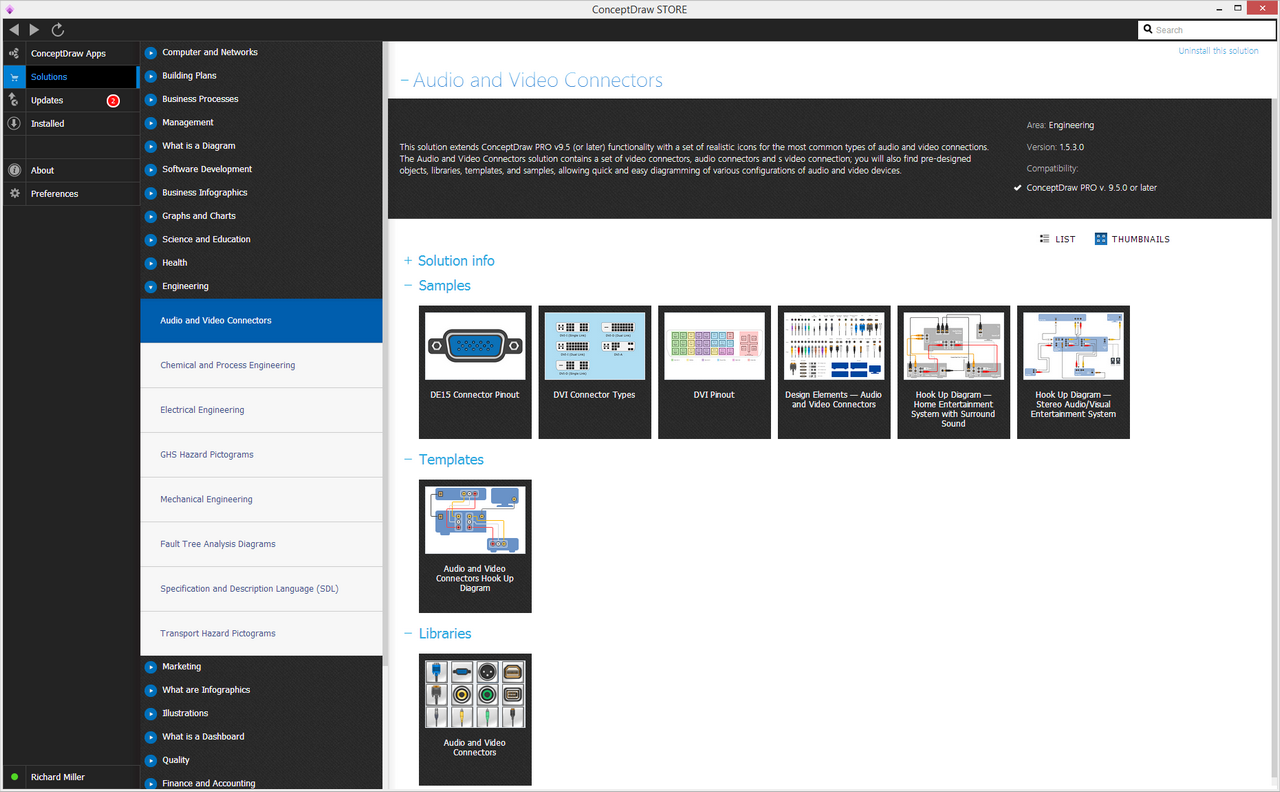Expand the Computer and Networks category
The height and width of the screenshot is (792, 1280).
[151, 52]
